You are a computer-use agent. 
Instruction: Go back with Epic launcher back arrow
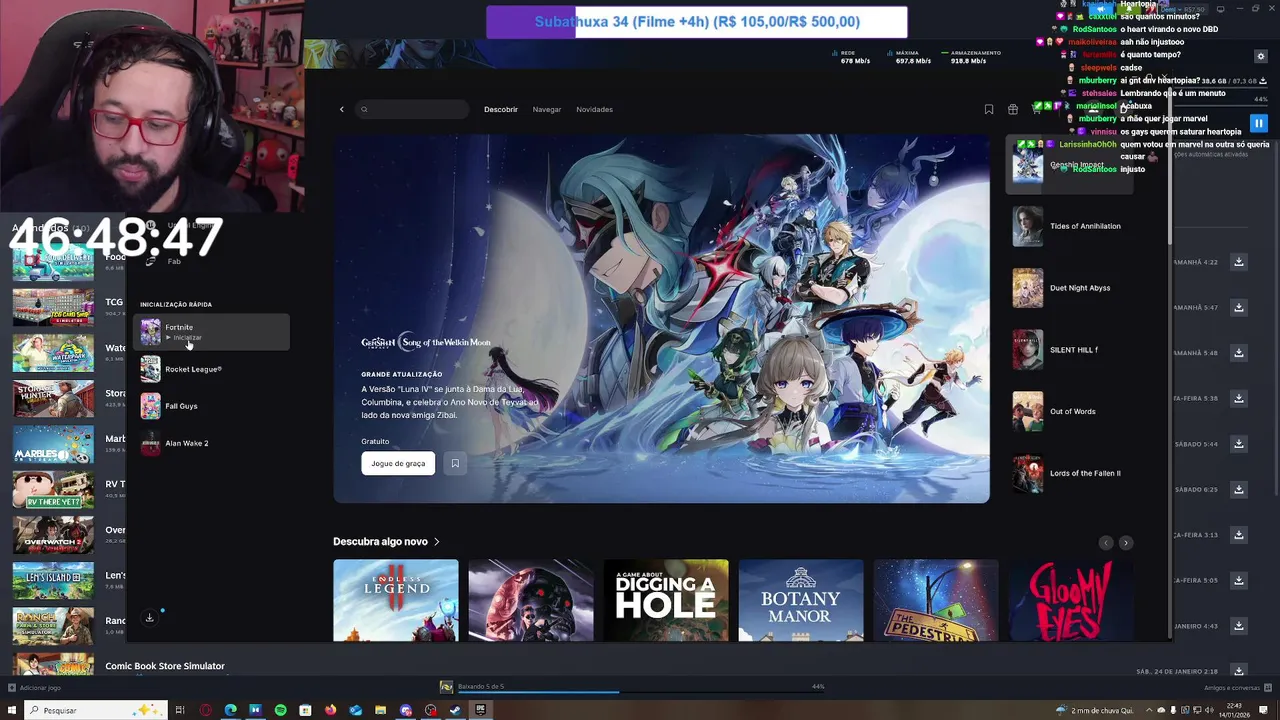[x=341, y=109]
